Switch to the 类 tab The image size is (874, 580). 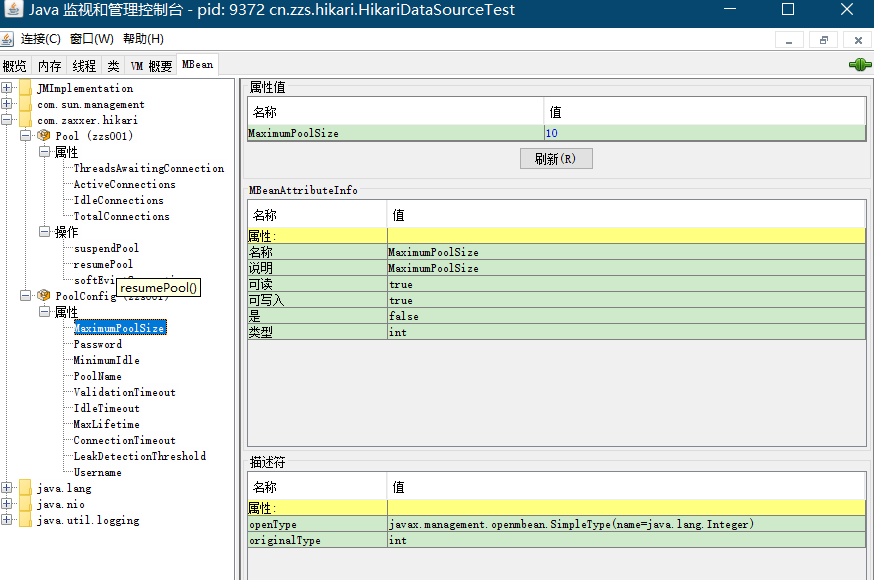point(113,66)
